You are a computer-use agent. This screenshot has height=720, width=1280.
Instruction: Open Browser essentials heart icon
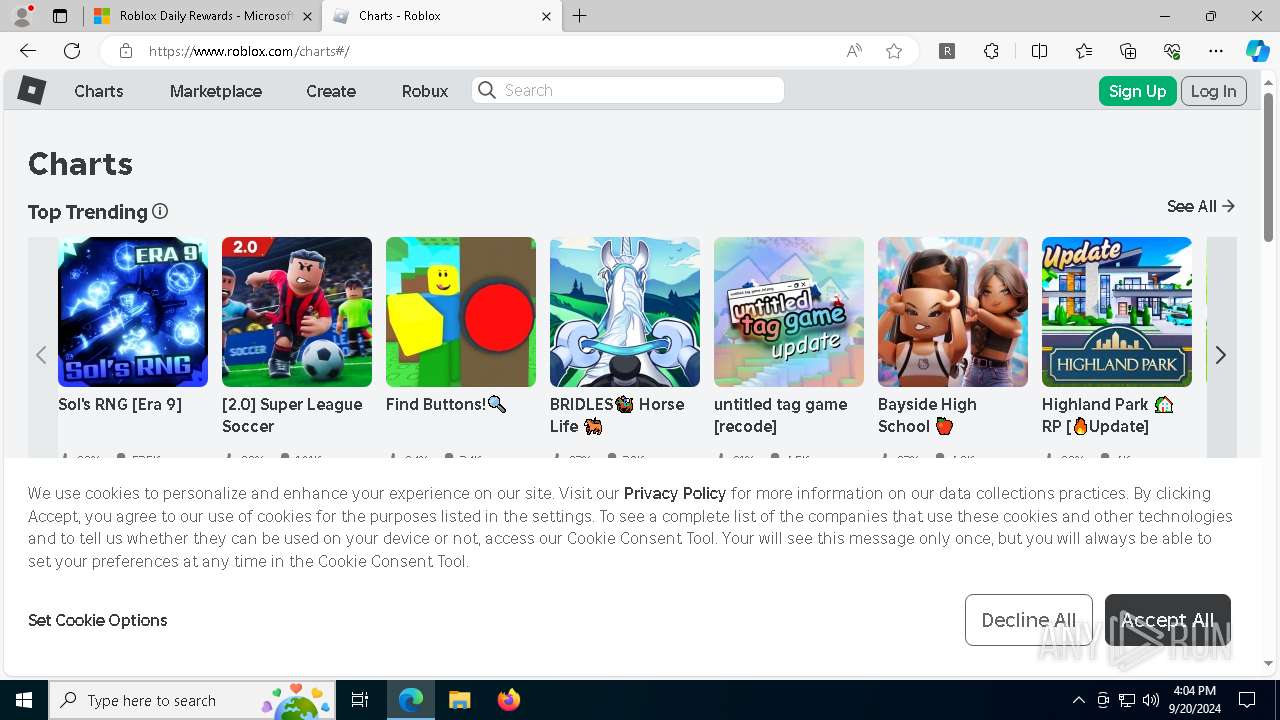point(1172,51)
